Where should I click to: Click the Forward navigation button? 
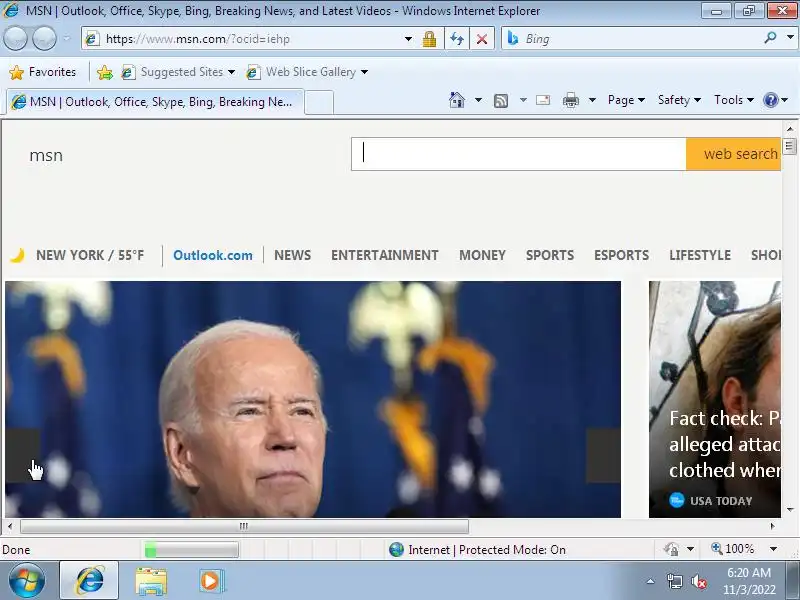tap(44, 39)
